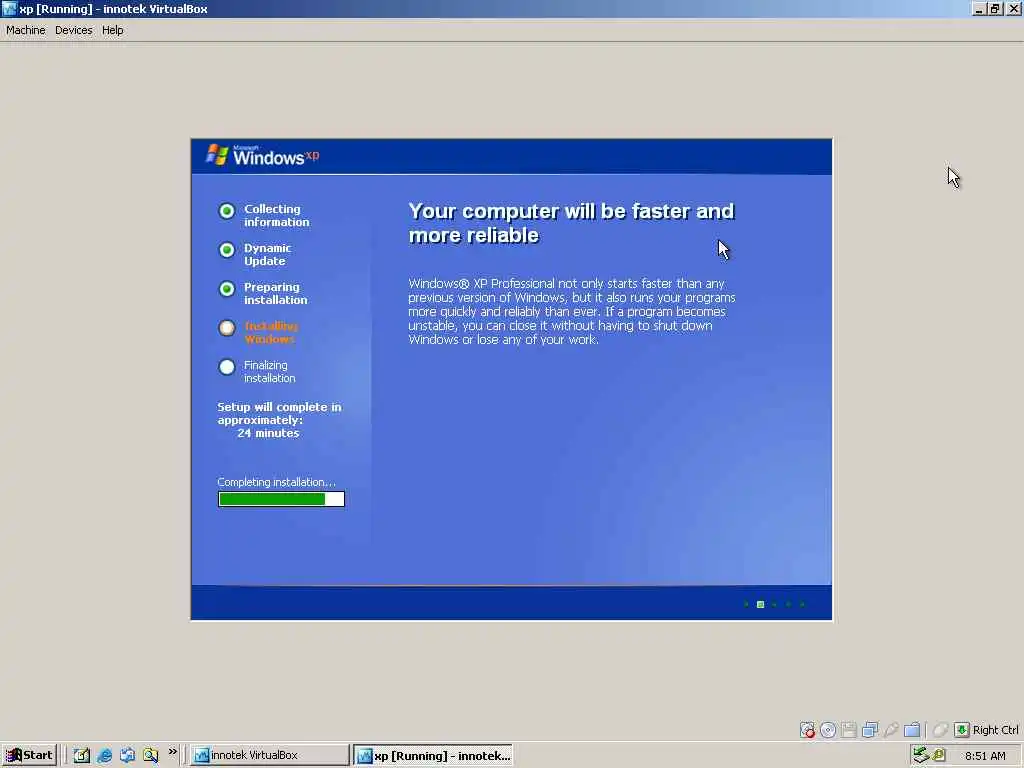The width and height of the screenshot is (1024, 768).
Task: Click the first quick launch desktop icon
Action: 81,756
